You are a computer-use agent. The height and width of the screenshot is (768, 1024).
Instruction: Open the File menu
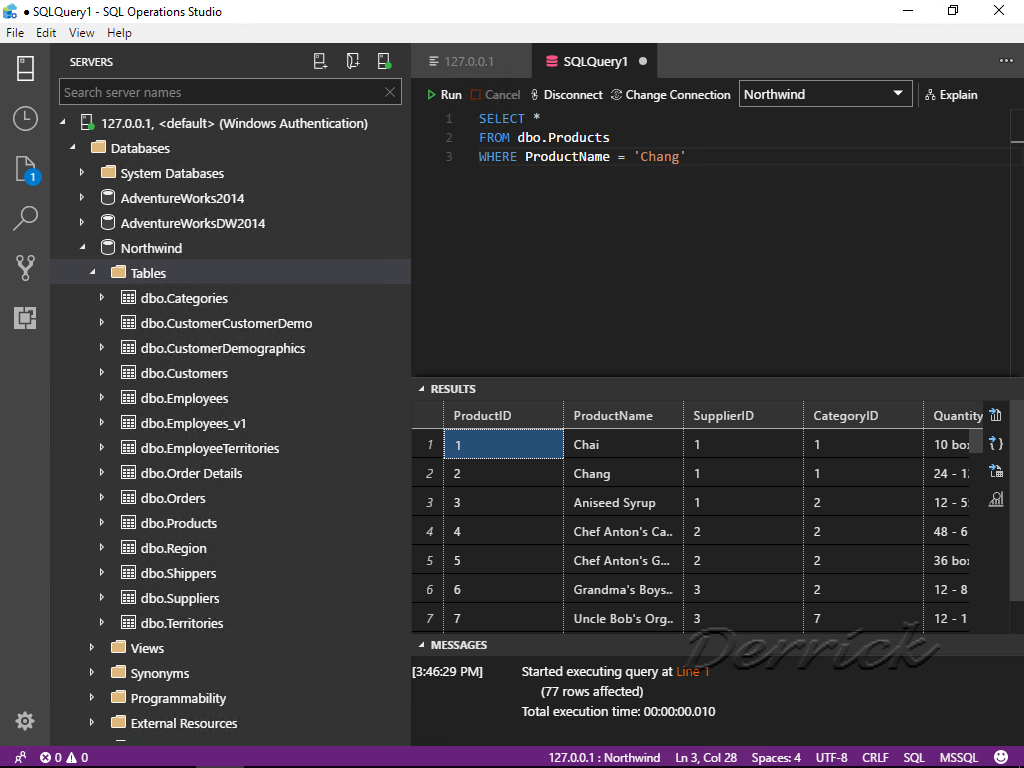coord(15,32)
